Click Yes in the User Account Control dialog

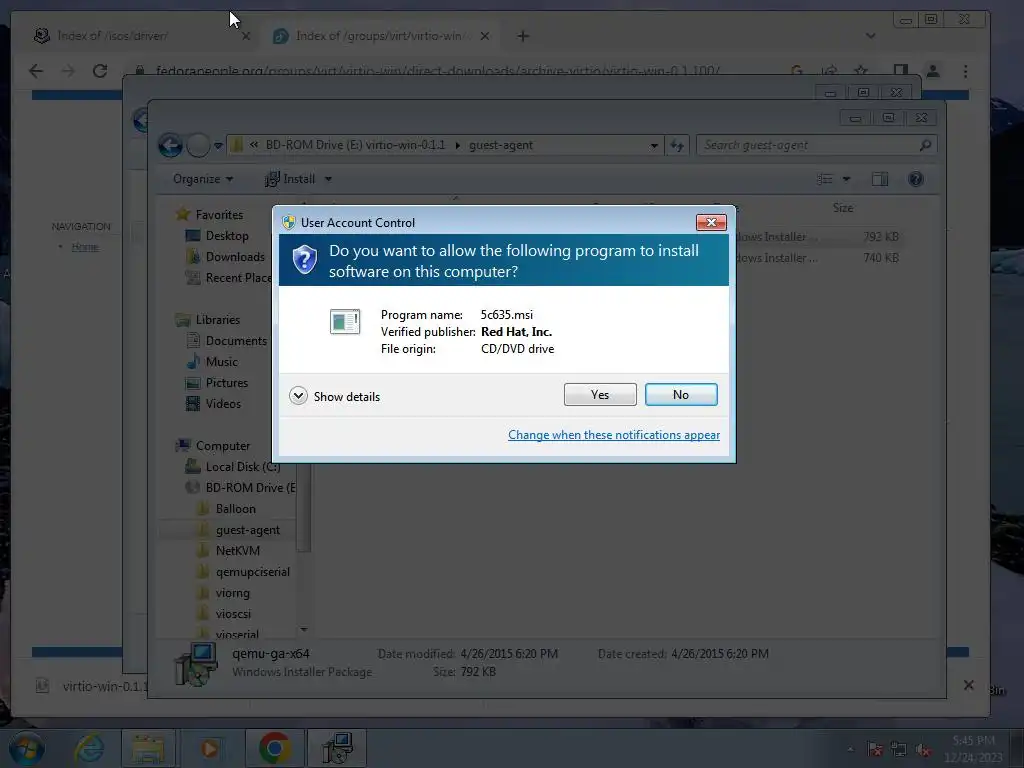600,394
